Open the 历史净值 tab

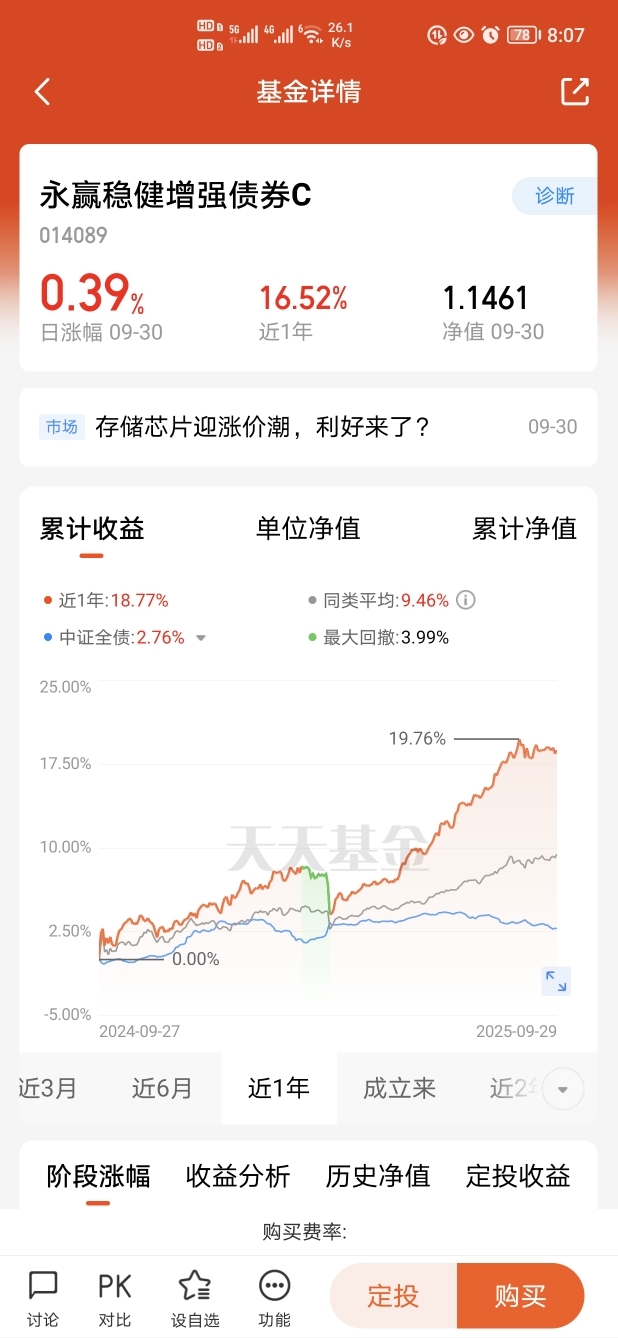[378, 1177]
